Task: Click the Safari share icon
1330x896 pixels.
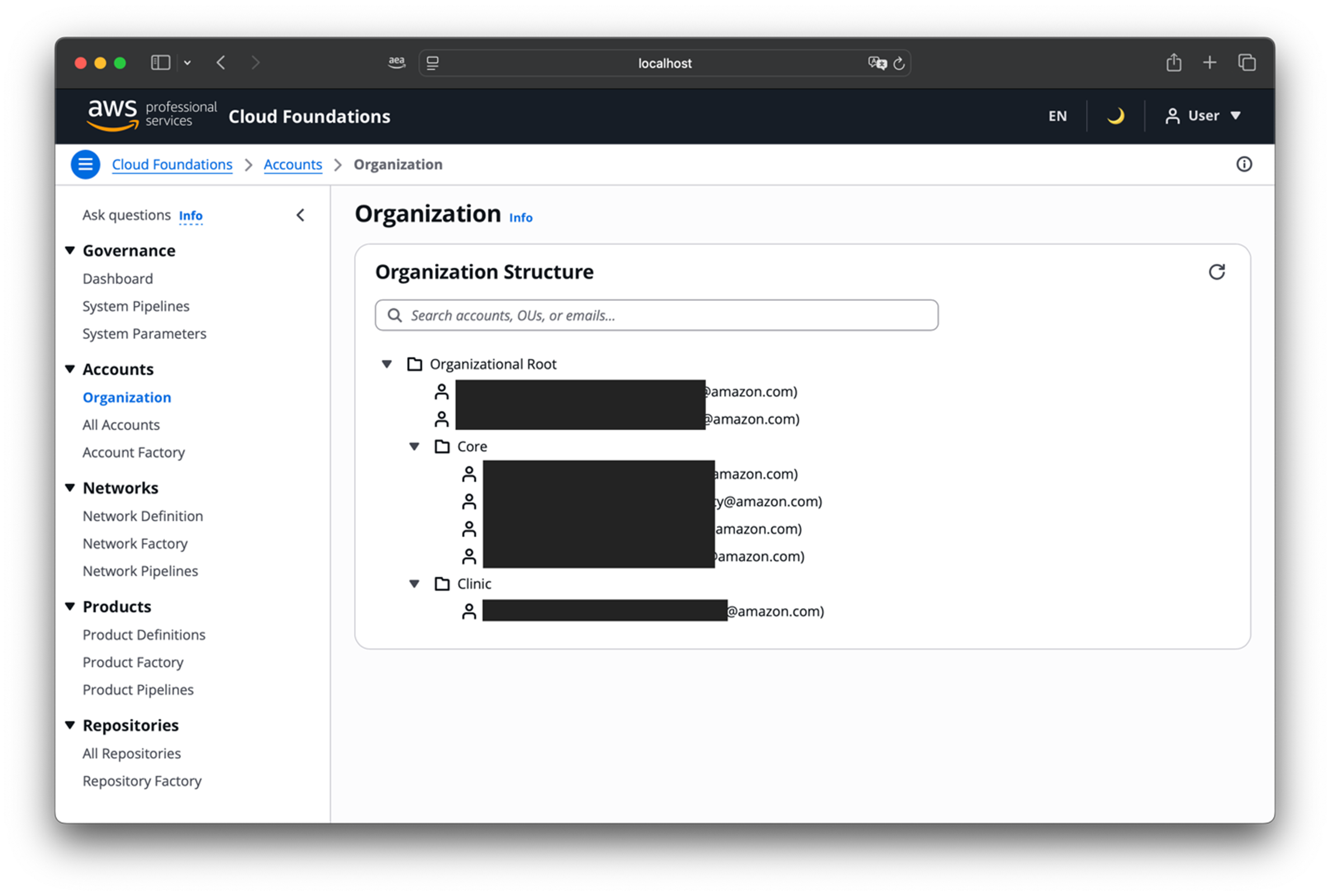Action: [1174, 63]
